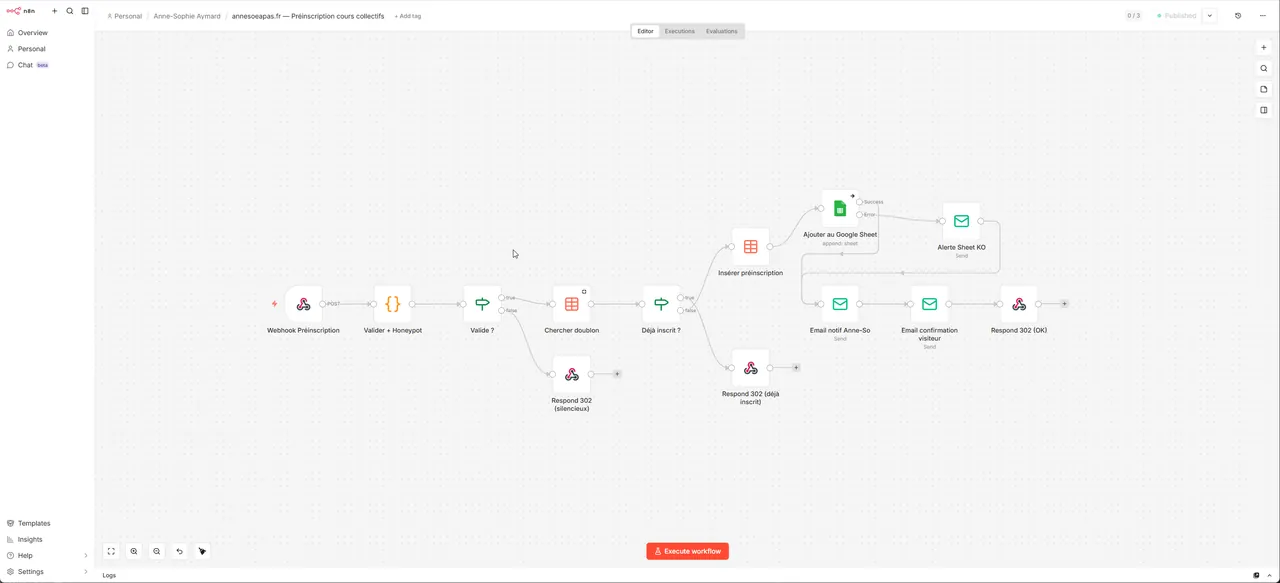Click the Execute workflow button
The image size is (1280, 583).
(688, 551)
